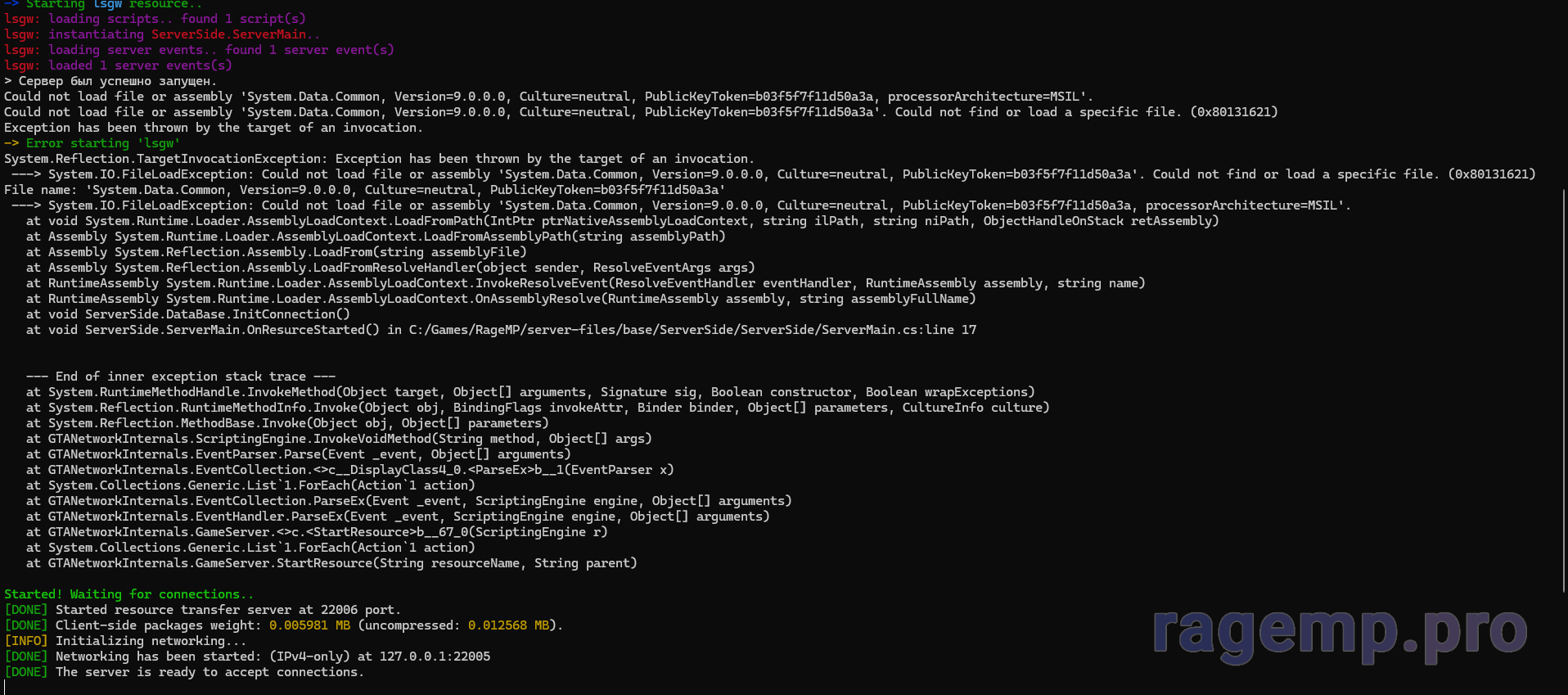1568x695 pixels.
Task: Click the ScriptingEngine.InvokeVoidMethod stack frame
Action: (349, 439)
